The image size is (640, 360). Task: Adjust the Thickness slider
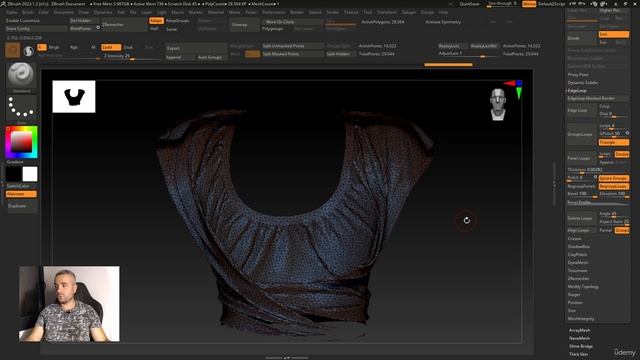[x=598, y=170]
